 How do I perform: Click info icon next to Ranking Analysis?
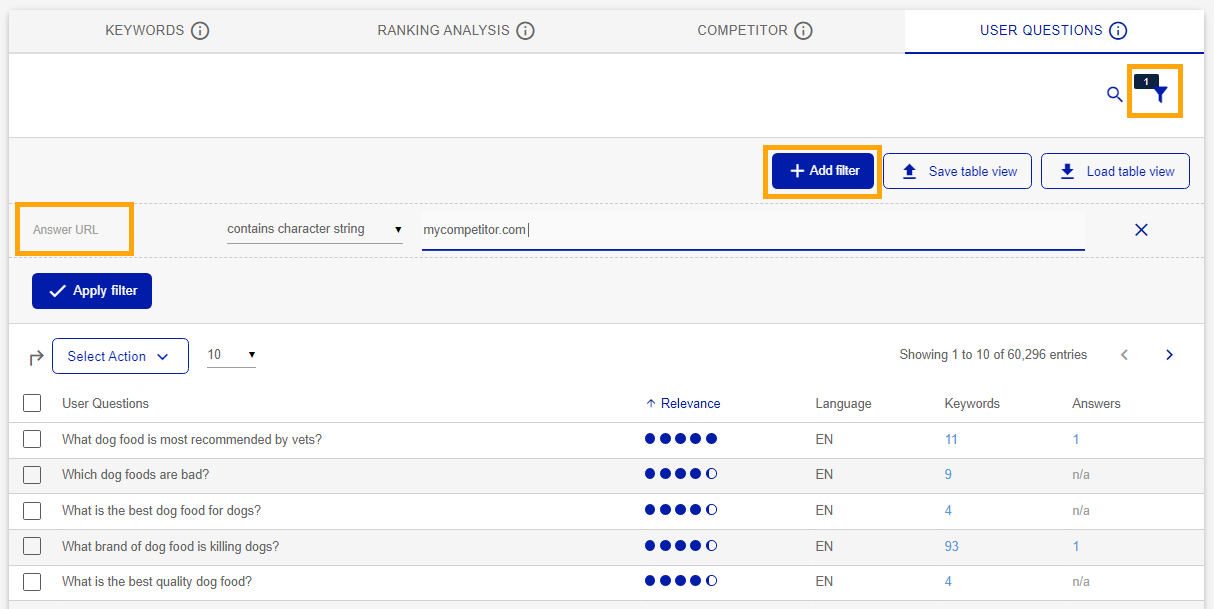525,31
